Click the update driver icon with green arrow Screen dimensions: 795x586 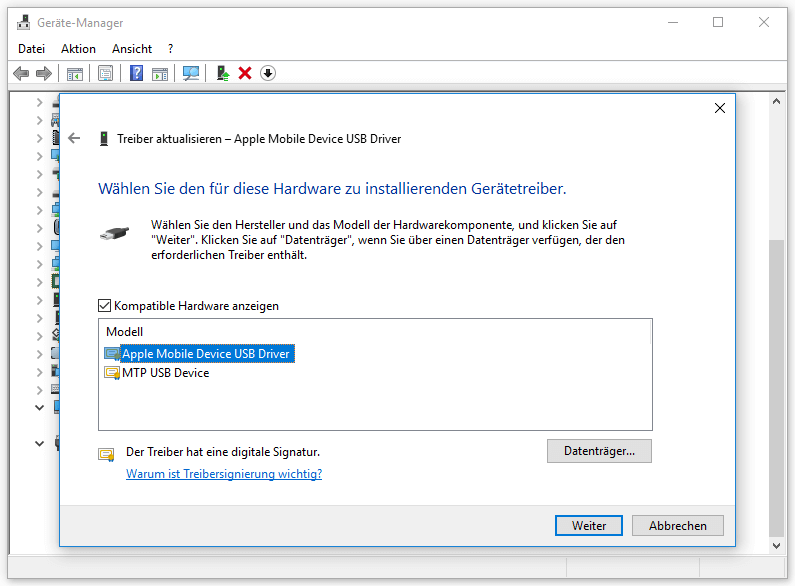tap(223, 74)
